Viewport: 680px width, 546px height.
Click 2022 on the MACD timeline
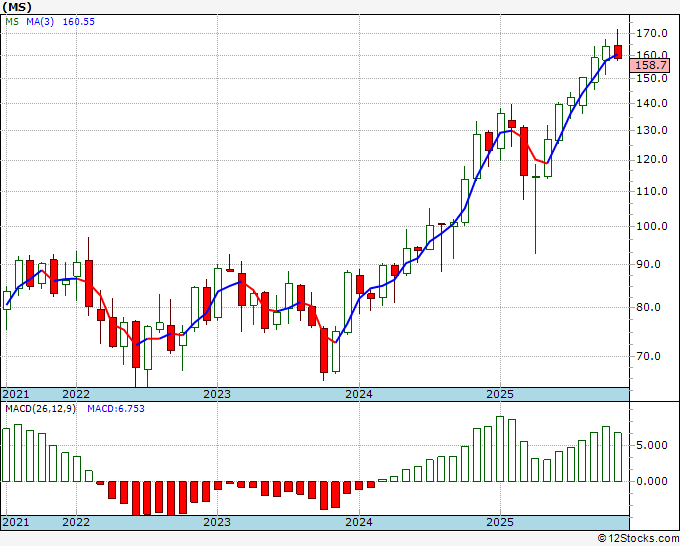point(76,522)
